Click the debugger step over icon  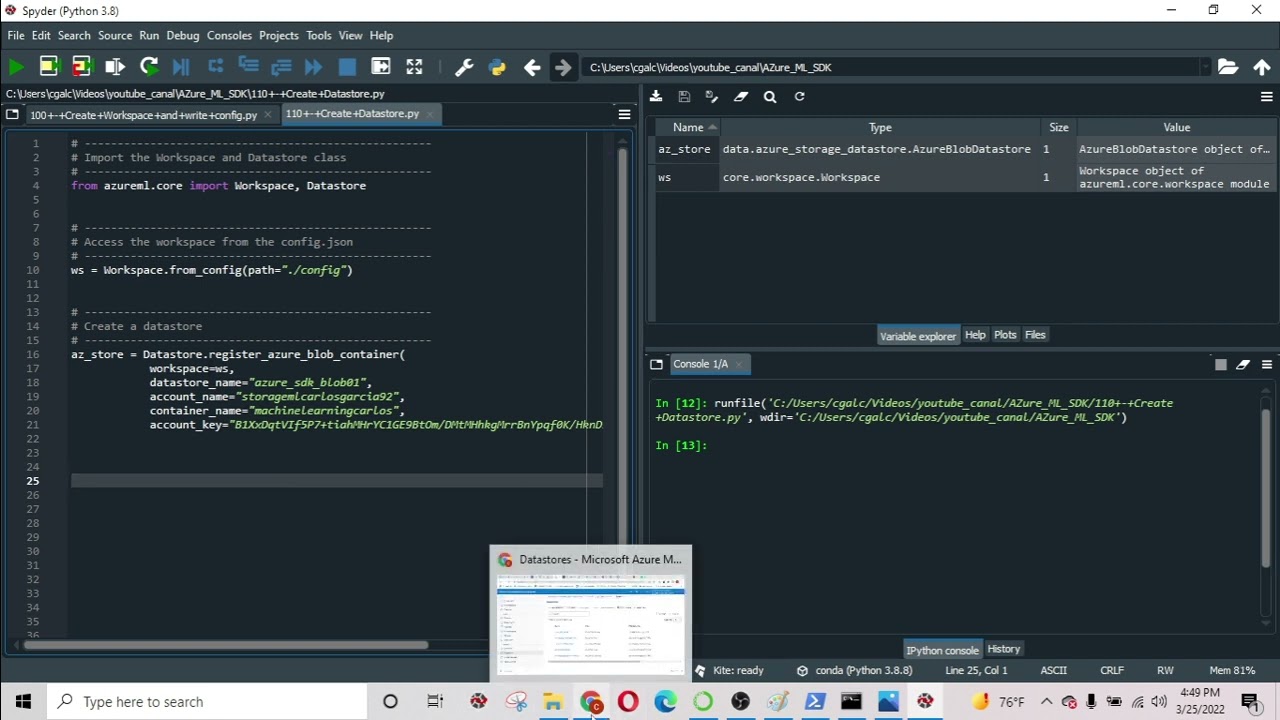coord(215,67)
